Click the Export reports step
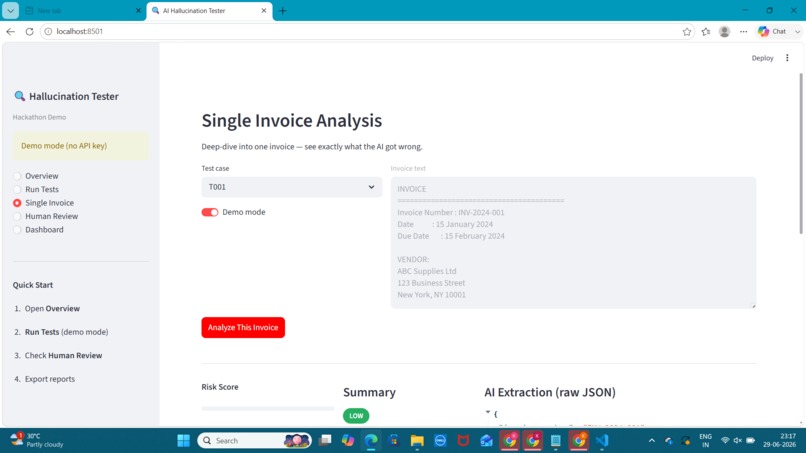The width and height of the screenshot is (806, 453). [x=50, y=379]
